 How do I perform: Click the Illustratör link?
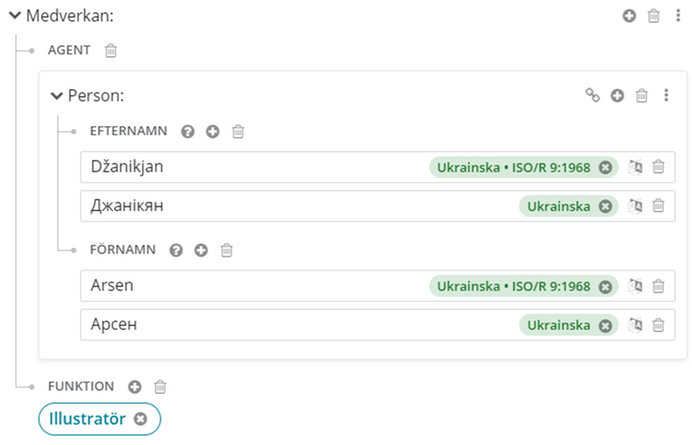point(87,419)
